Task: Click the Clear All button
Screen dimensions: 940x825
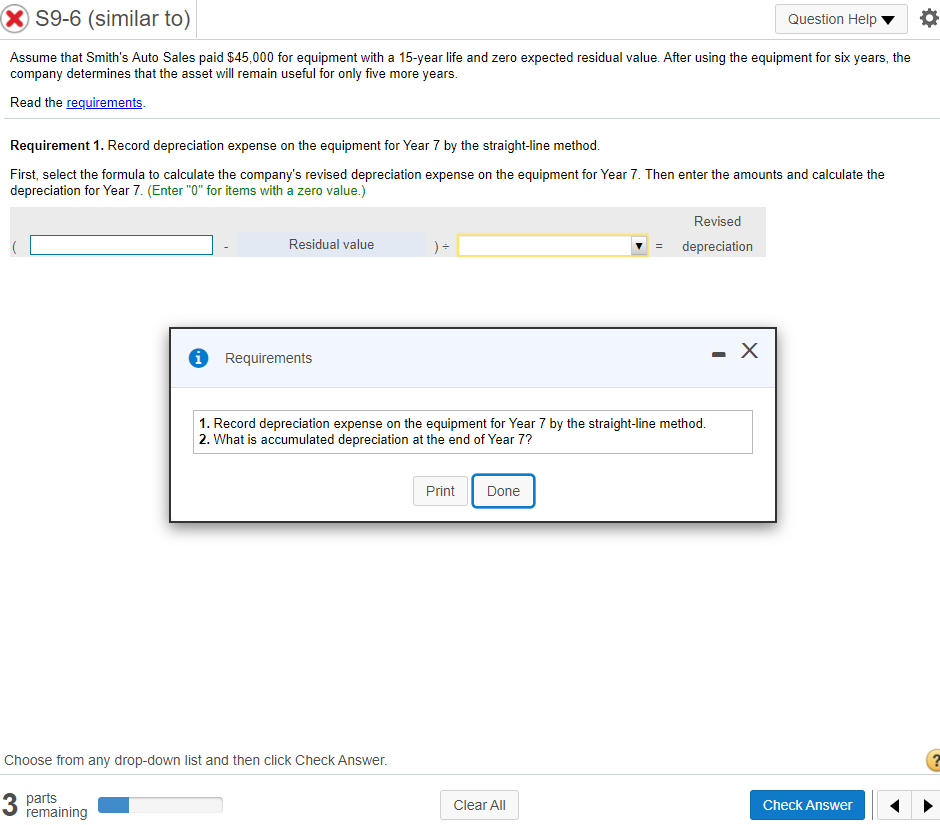Action: click(479, 805)
